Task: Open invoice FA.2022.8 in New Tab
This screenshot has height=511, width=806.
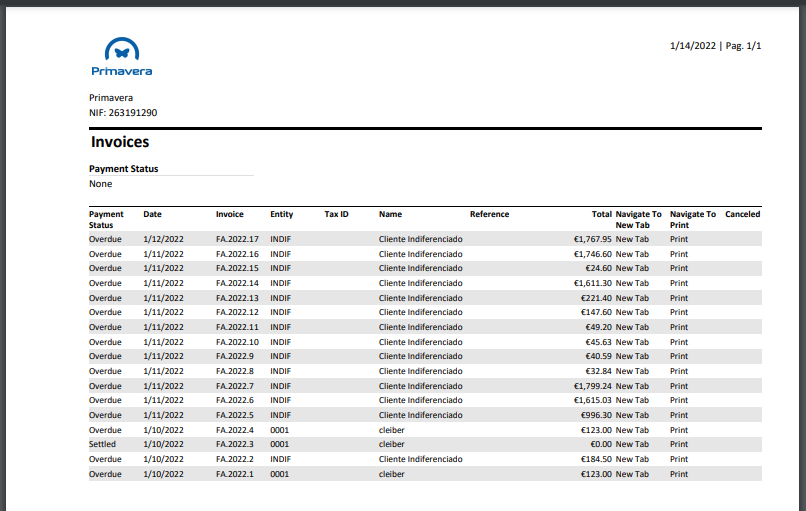Action: coord(632,371)
